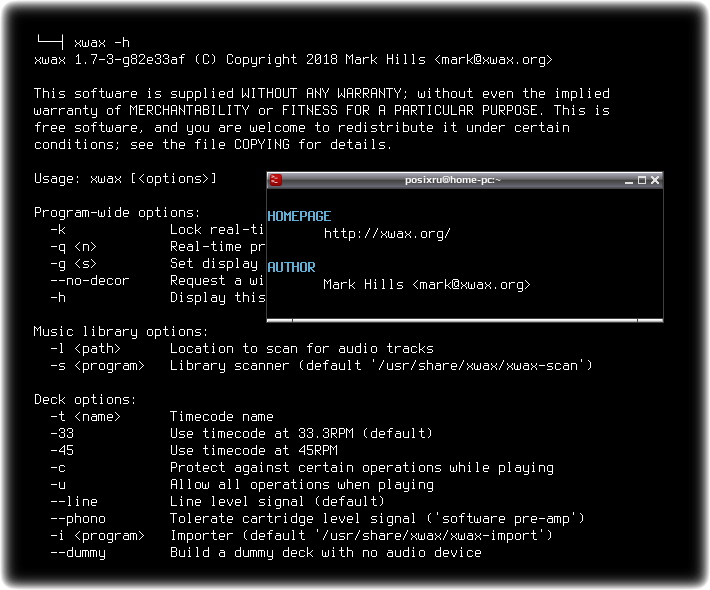710x590 pixels.
Task: Click the 'Music library options:' heading
Action: (x=121, y=331)
